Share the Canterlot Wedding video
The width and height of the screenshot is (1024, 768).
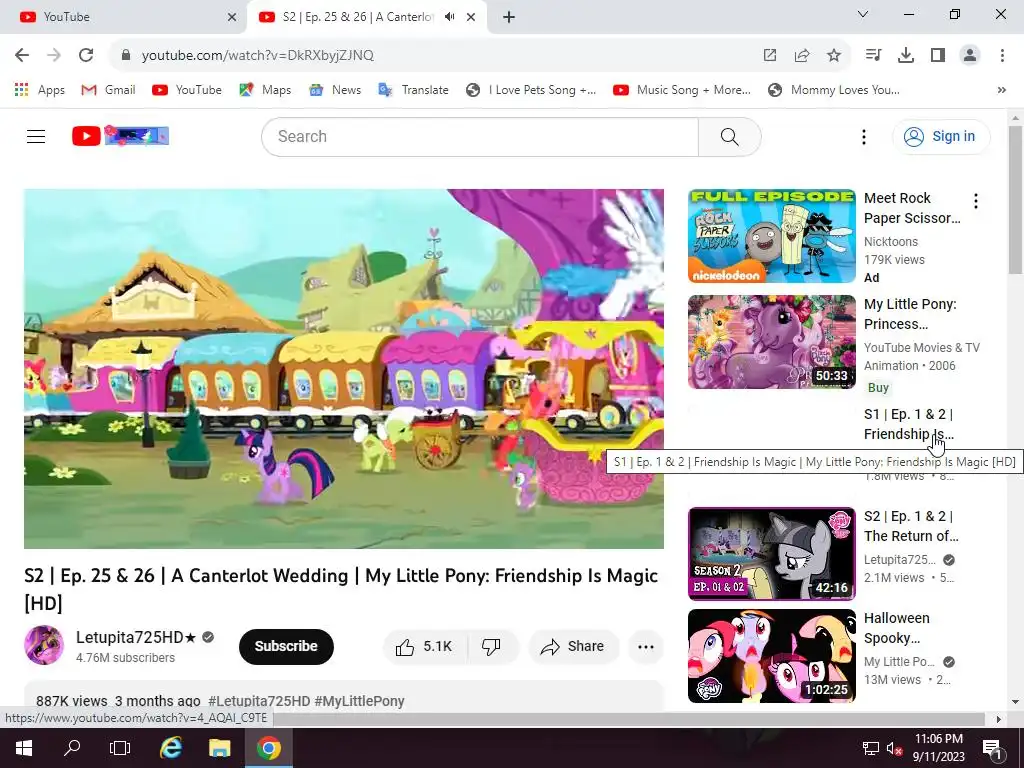[x=573, y=647]
